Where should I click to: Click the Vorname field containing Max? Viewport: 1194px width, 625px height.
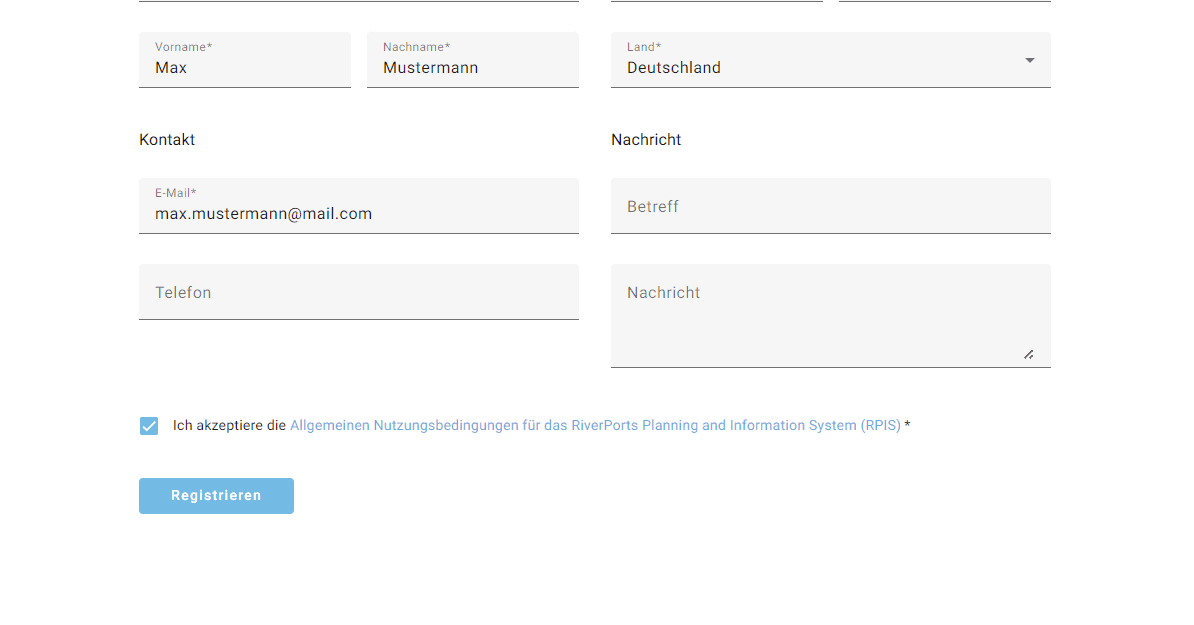(x=244, y=60)
